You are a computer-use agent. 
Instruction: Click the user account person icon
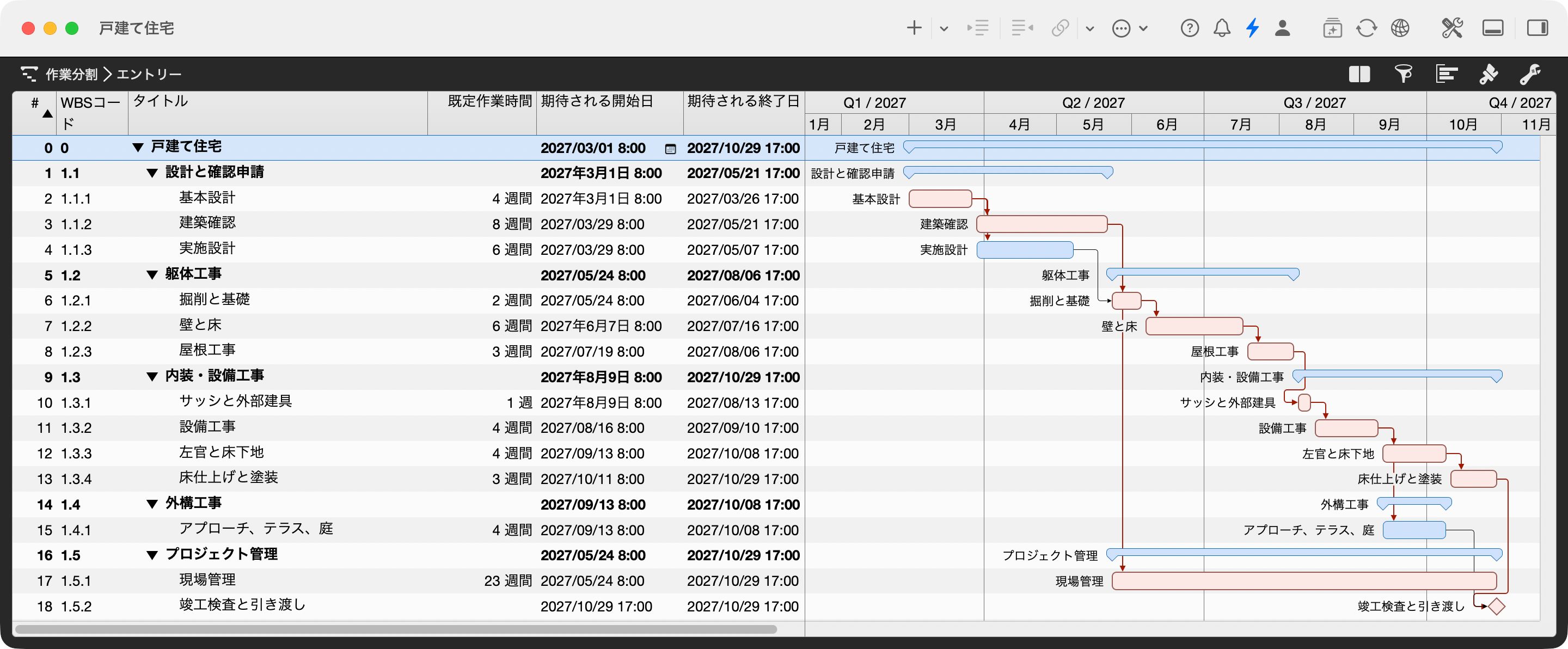coord(1283,28)
